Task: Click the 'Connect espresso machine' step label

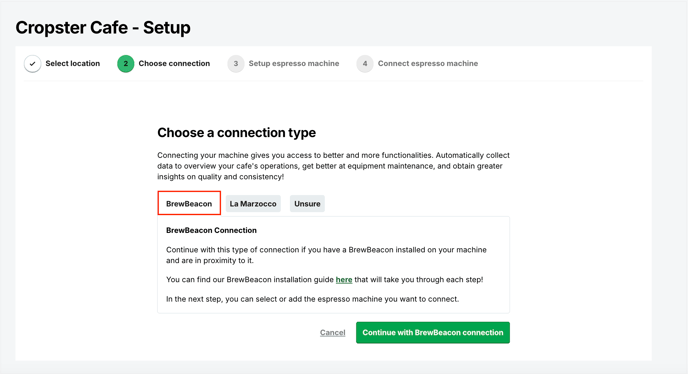Action: (x=428, y=63)
